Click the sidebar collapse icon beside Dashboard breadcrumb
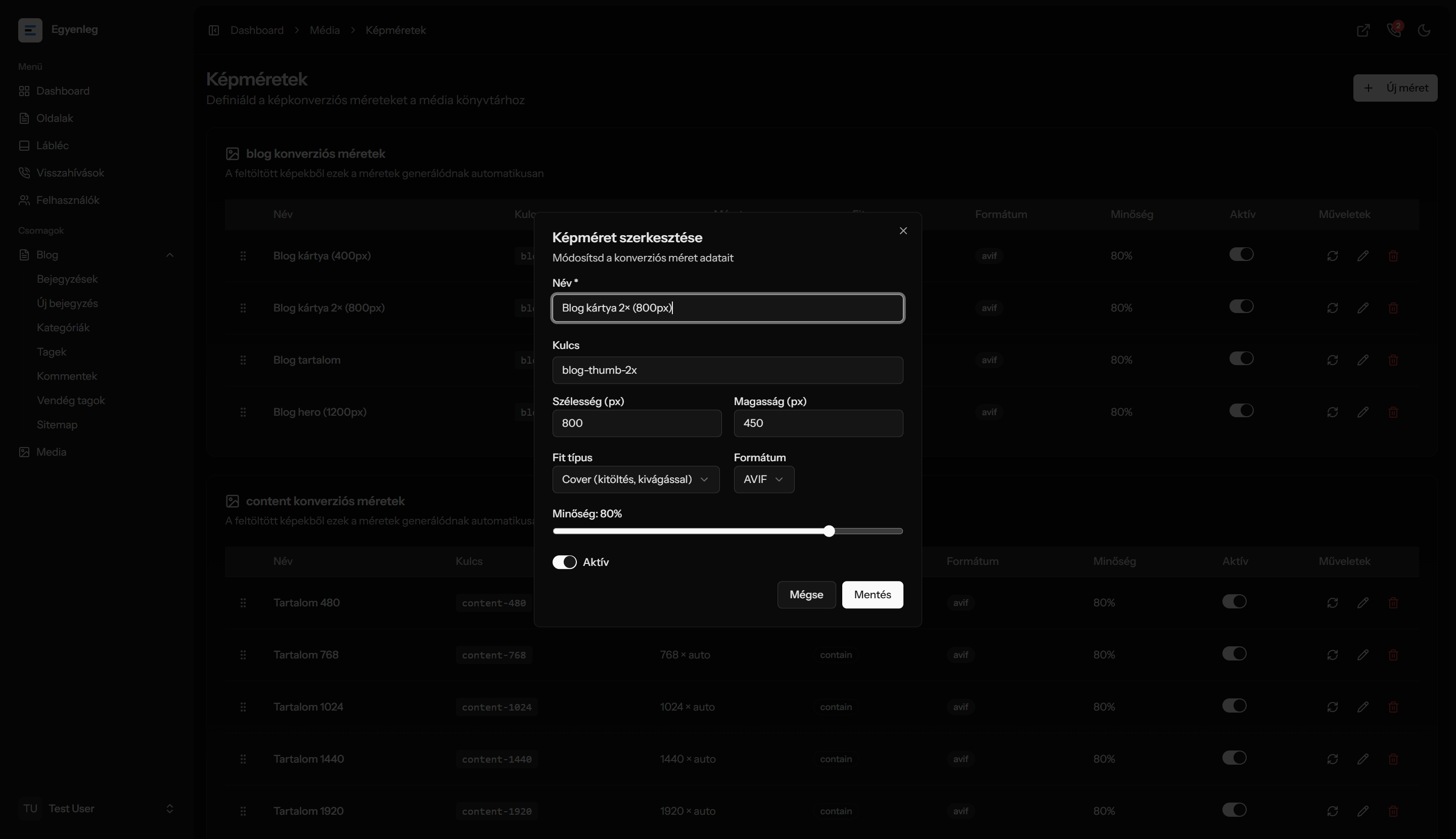Screen dimensions: 1456x839 pyautogui.click(x=214, y=30)
